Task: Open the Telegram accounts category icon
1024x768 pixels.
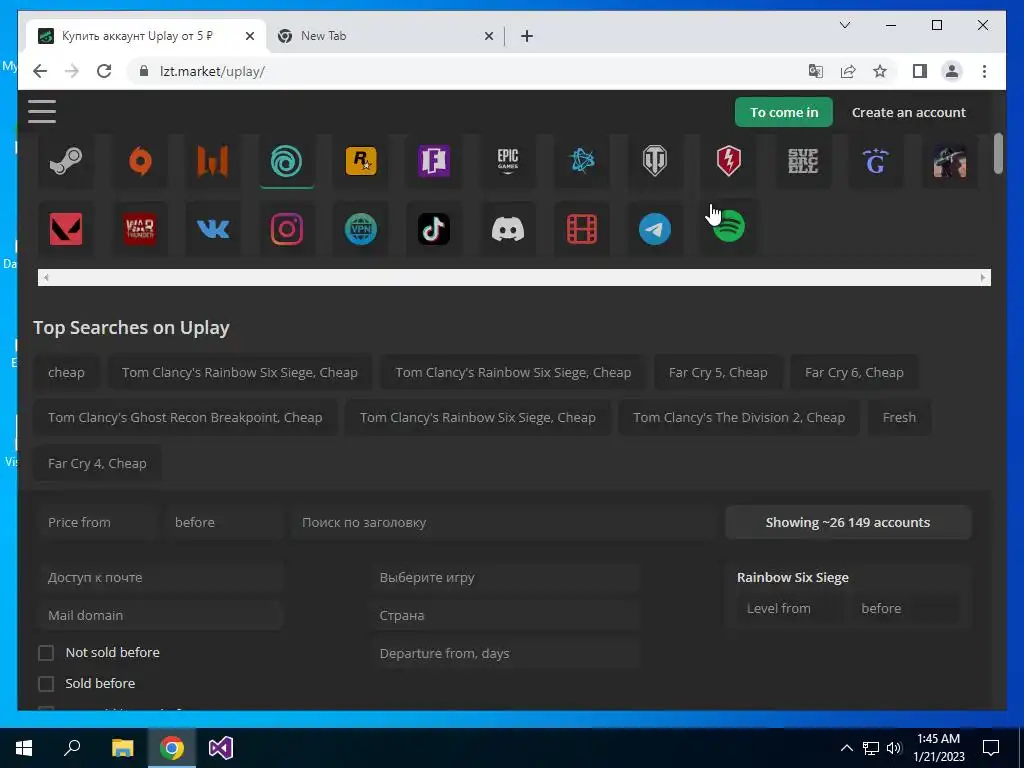Action: tap(655, 229)
